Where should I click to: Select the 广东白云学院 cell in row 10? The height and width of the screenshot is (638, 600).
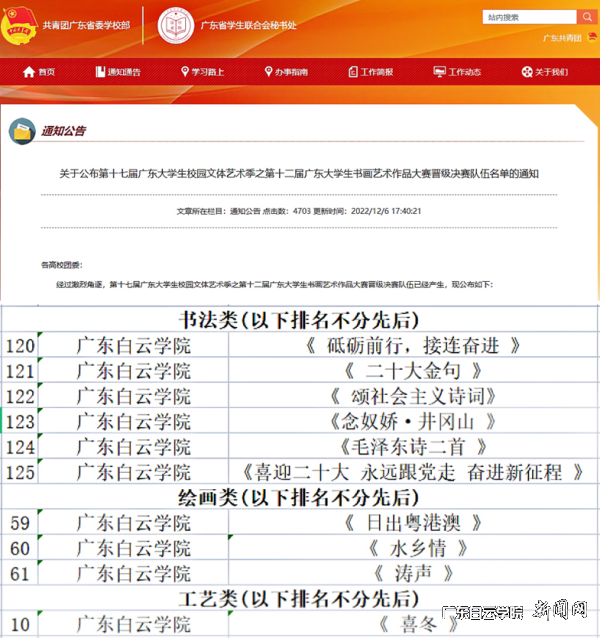(x=133, y=624)
